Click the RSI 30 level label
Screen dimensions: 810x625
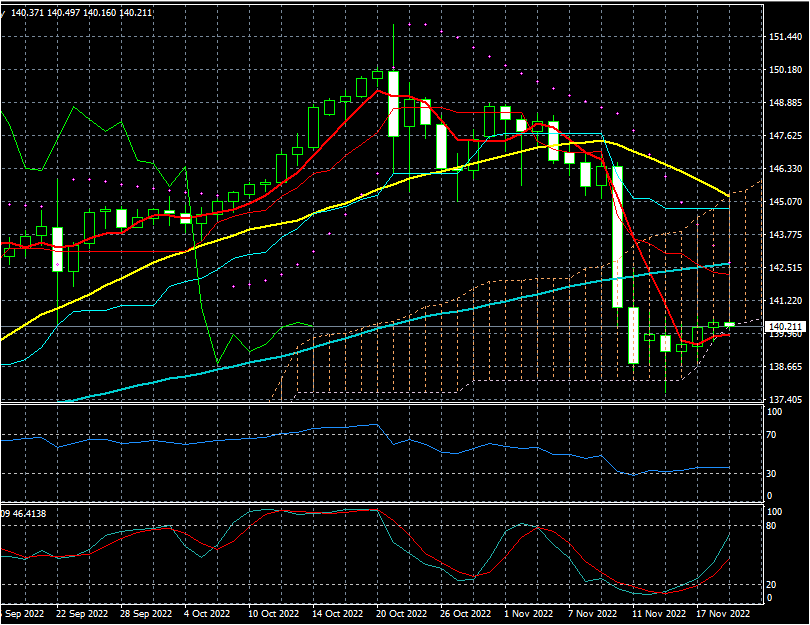pyautogui.click(x=771, y=474)
